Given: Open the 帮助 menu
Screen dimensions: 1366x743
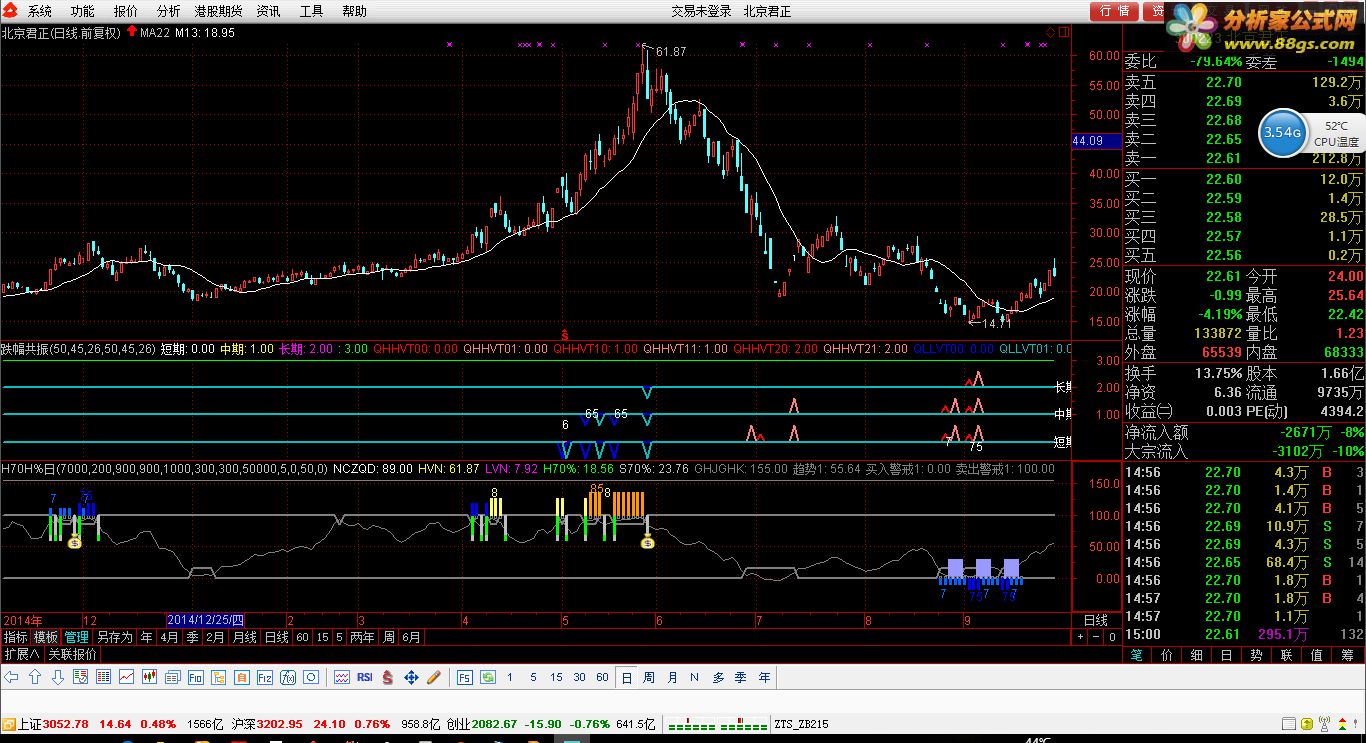Looking at the screenshot, I should pyautogui.click(x=355, y=11).
